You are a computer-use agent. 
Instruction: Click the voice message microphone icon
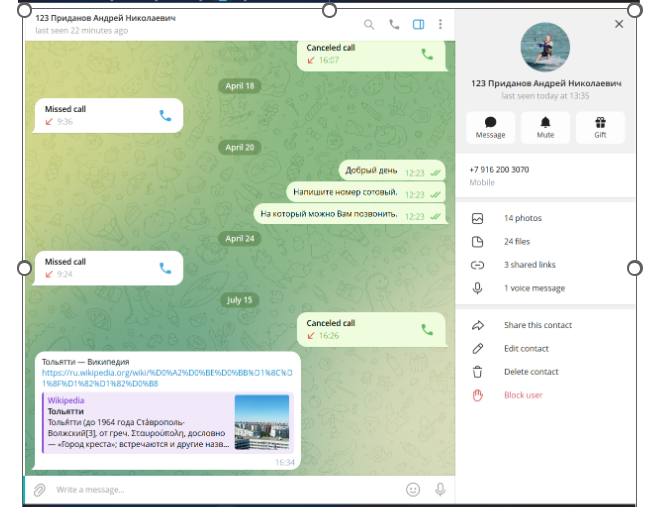tap(477, 288)
